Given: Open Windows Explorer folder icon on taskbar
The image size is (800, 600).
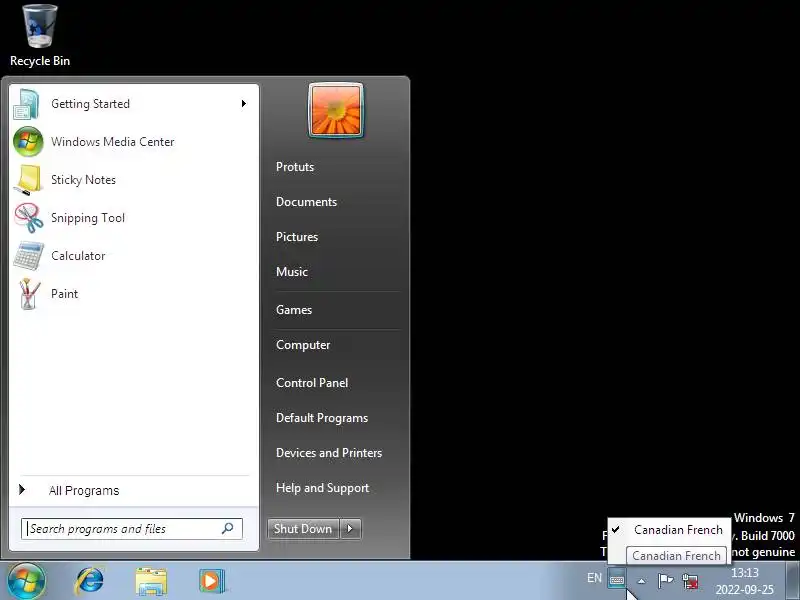Looking at the screenshot, I should [x=151, y=581].
